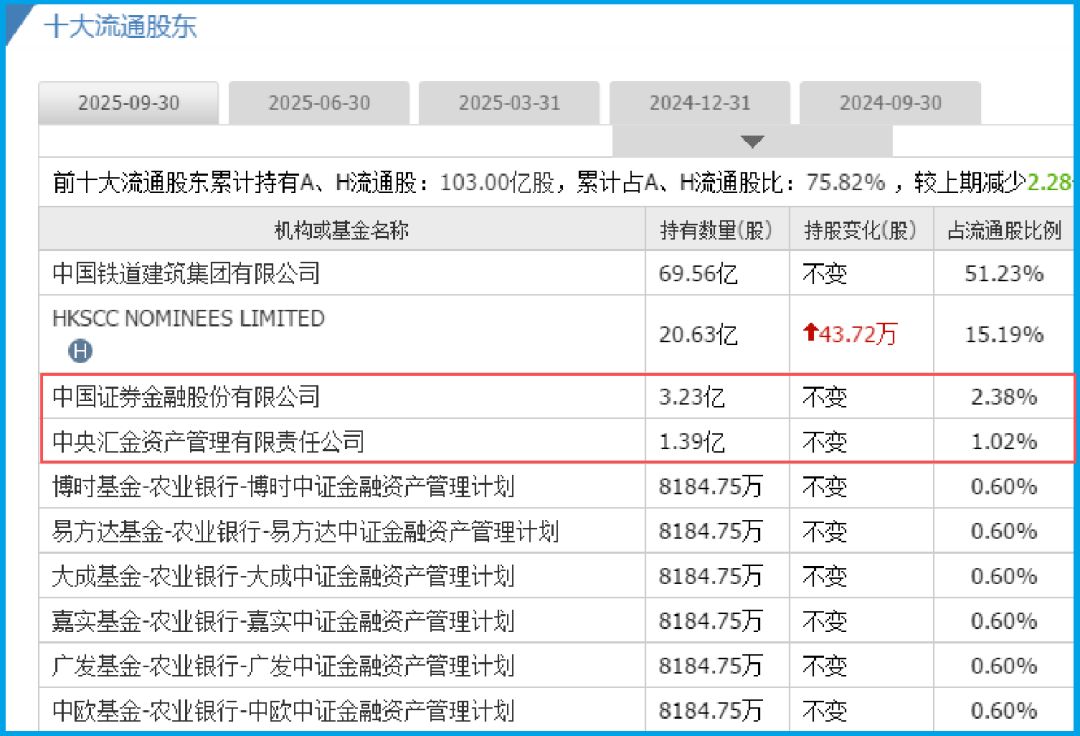Click the 75.82% cumulative ratio figure
The height and width of the screenshot is (736, 1080).
(x=845, y=182)
